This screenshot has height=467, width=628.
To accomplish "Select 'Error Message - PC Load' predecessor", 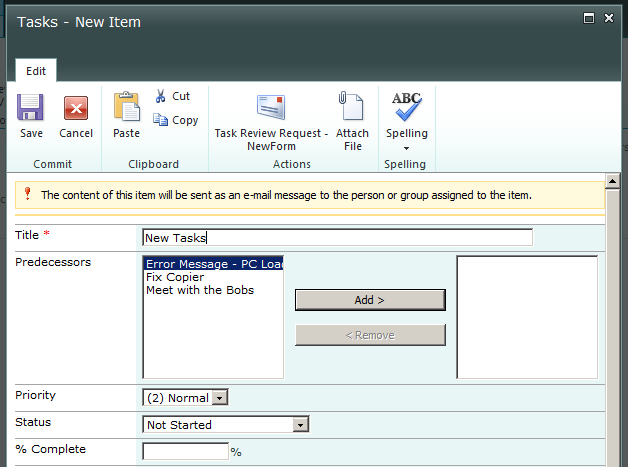I will pyautogui.click(x=213, y=264).
